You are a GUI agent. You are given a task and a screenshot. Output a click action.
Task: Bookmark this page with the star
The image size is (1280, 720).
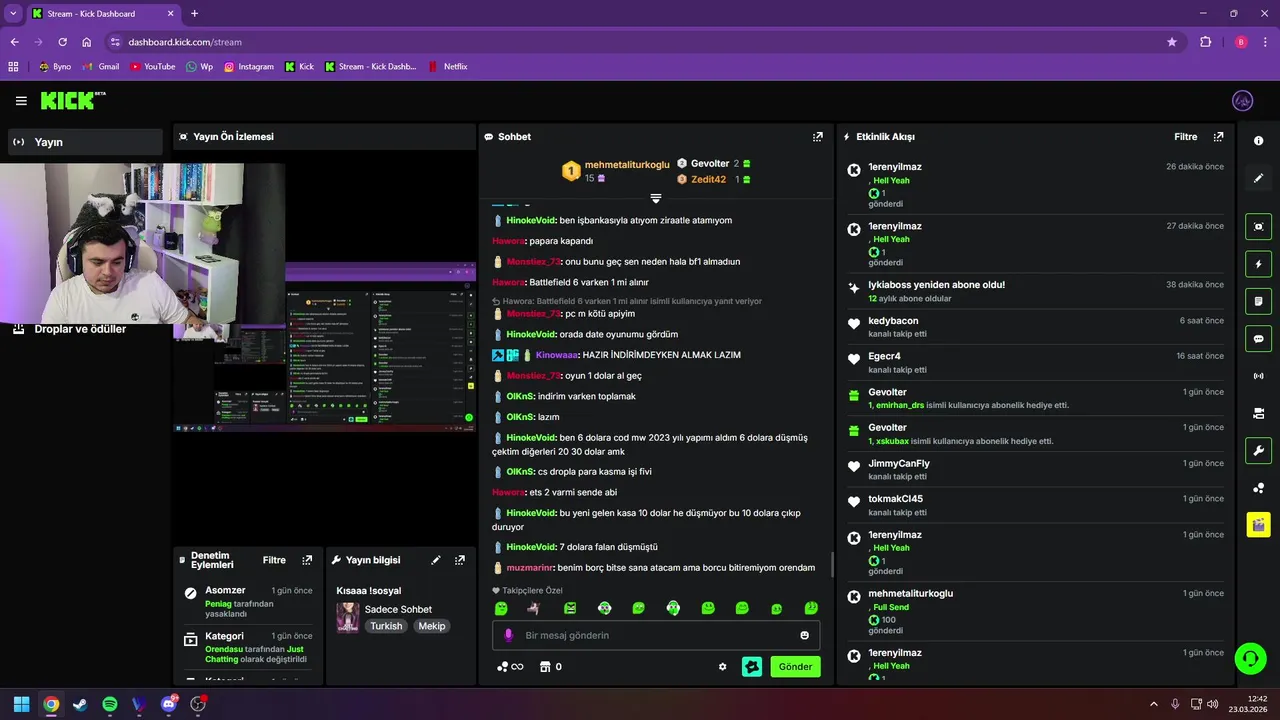(x=1172, y=42)
